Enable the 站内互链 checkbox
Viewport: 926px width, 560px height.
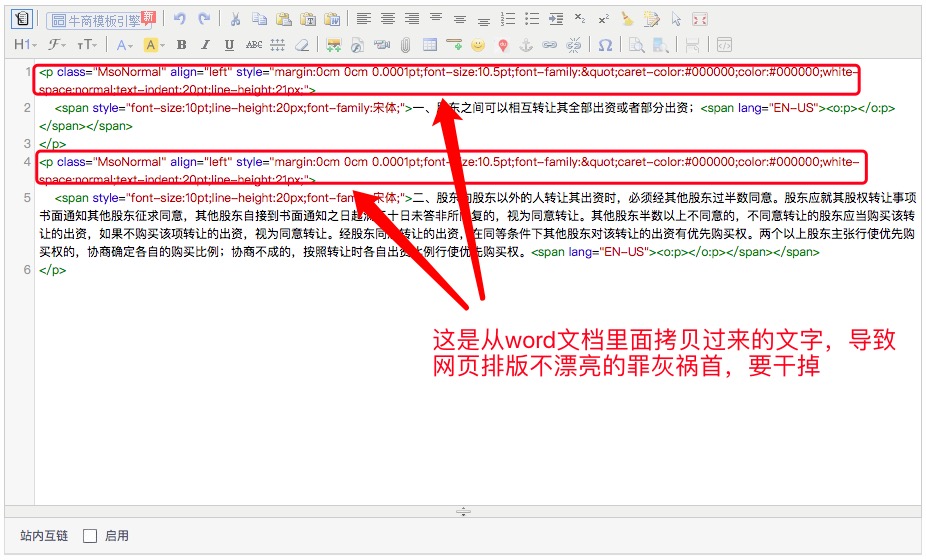(x=90, y=536)
